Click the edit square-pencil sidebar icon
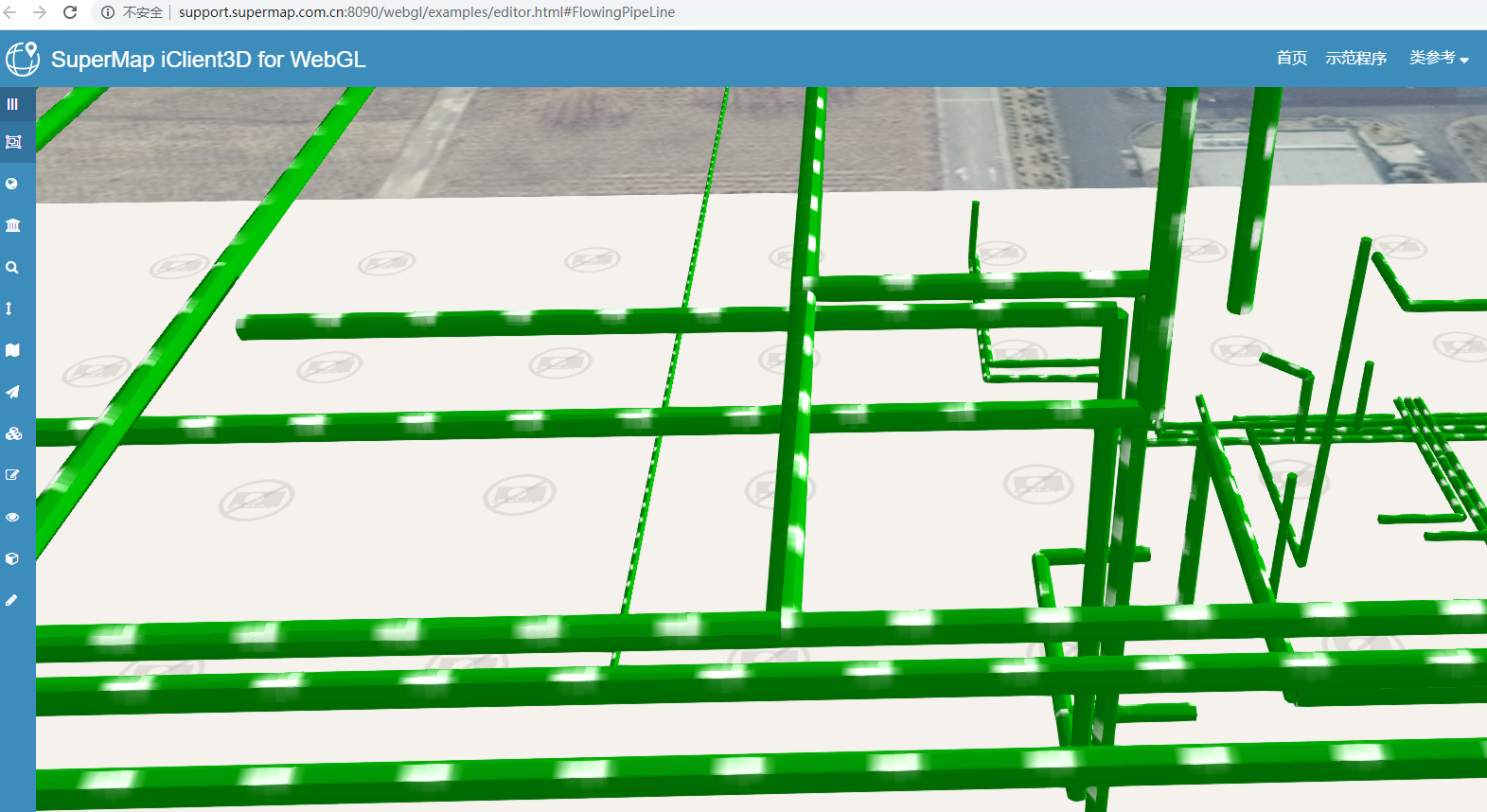Viewport: 1487px width, 812px height. tap(12, 475)
